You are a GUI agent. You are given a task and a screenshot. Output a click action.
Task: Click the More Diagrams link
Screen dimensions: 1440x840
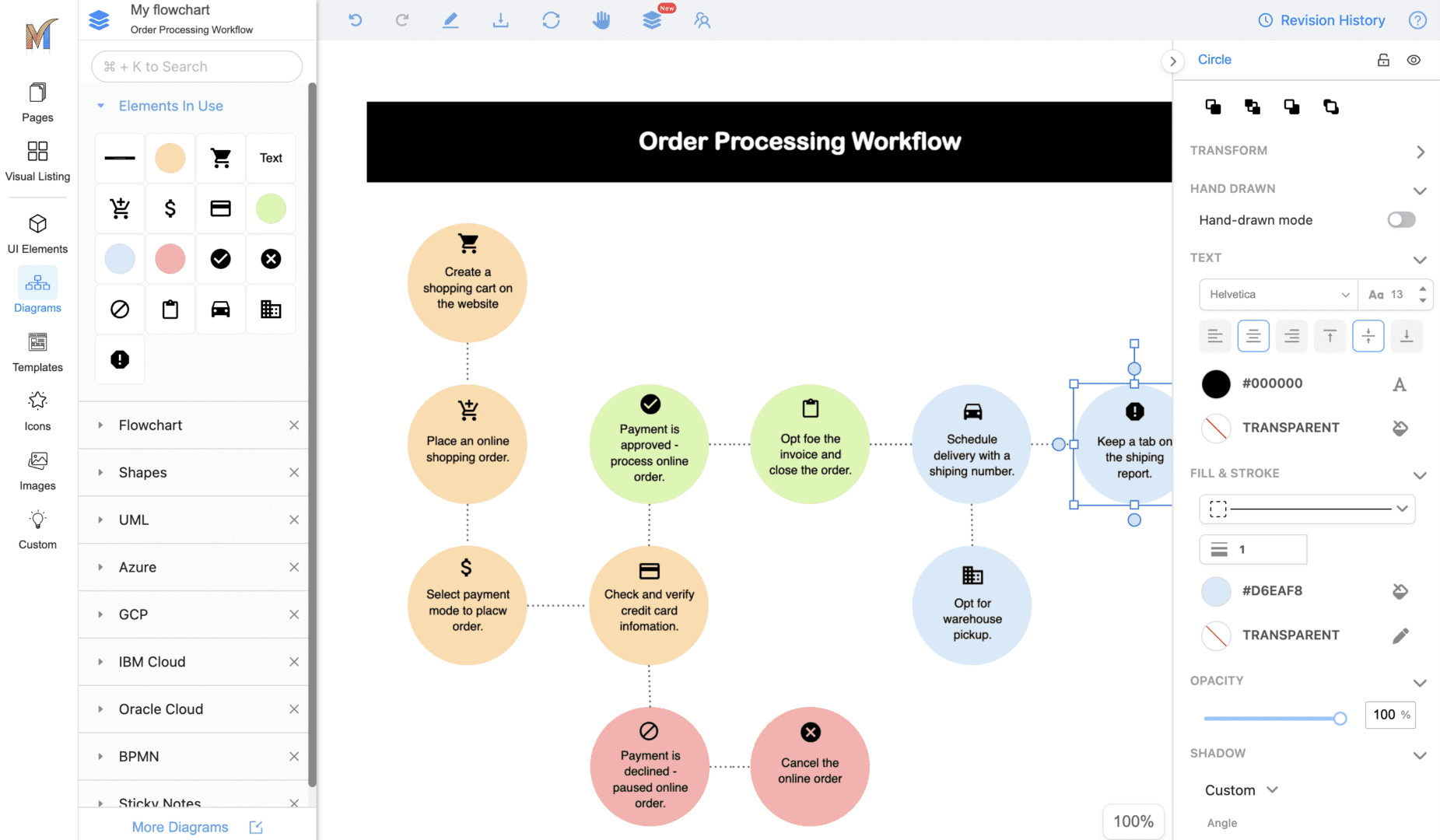coord(180,827)
